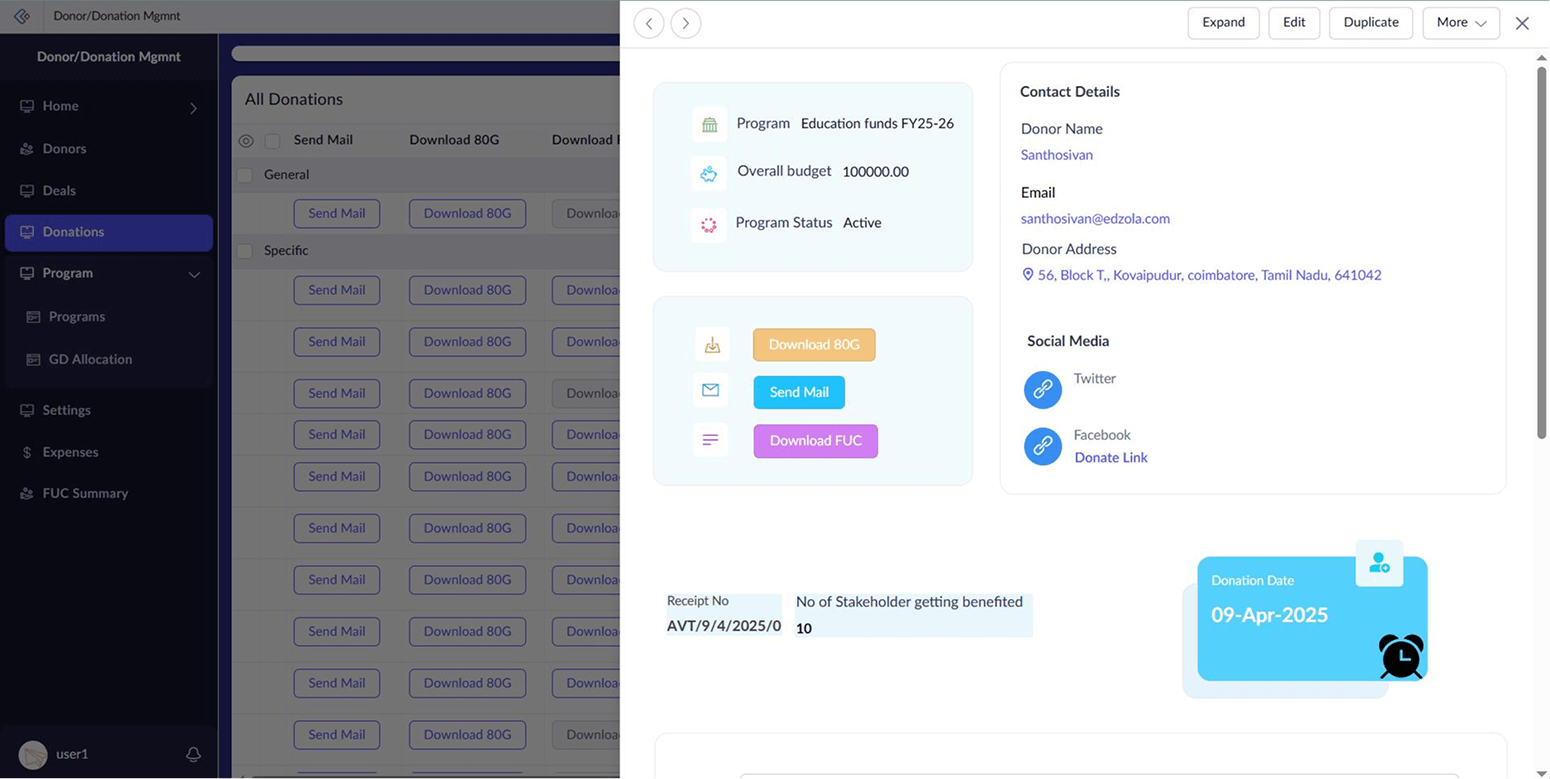The image size is (1550, 779).
Task: Click the spinner icon beside Program Status
Action: [x=709, y=225]
